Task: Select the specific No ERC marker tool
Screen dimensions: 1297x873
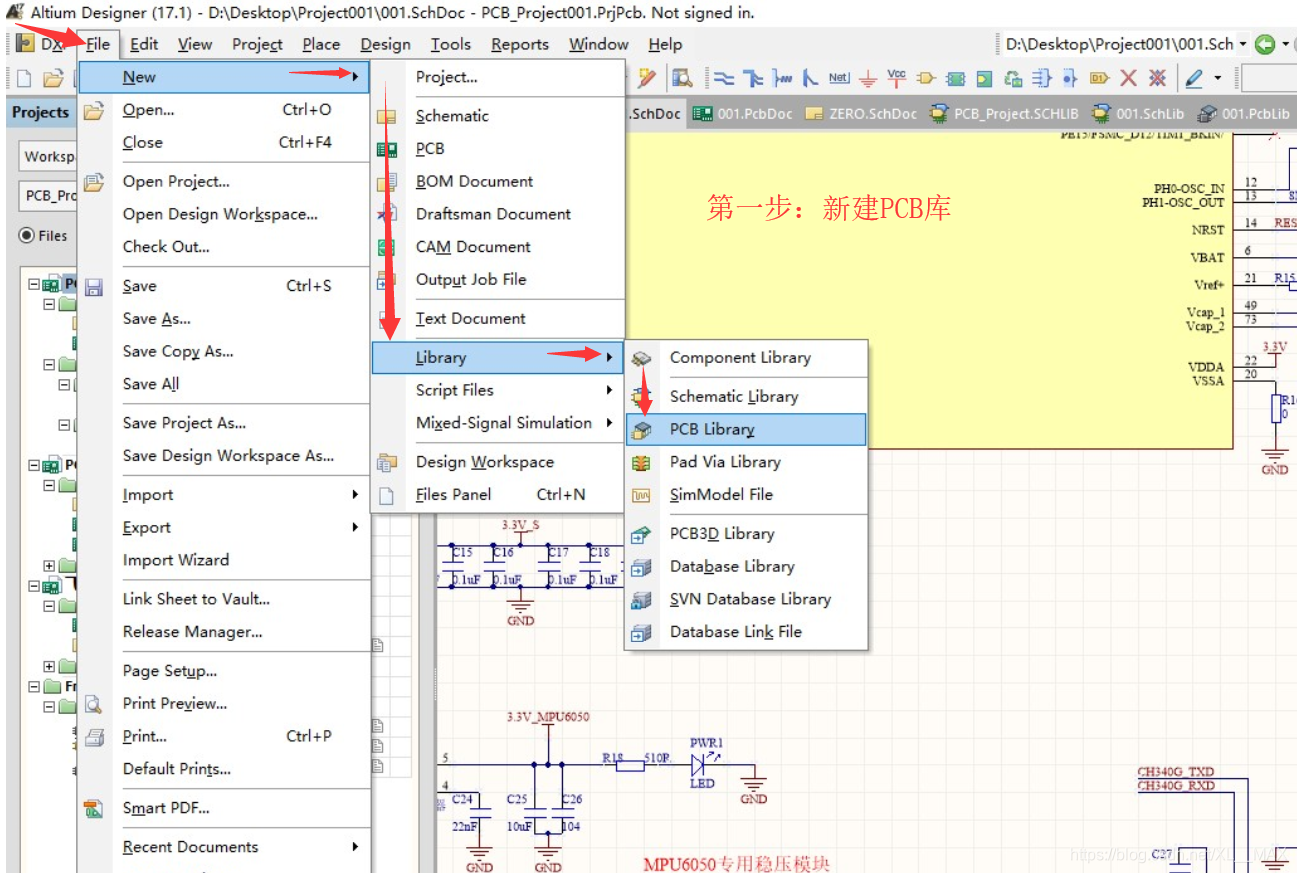Action: 1157,78
